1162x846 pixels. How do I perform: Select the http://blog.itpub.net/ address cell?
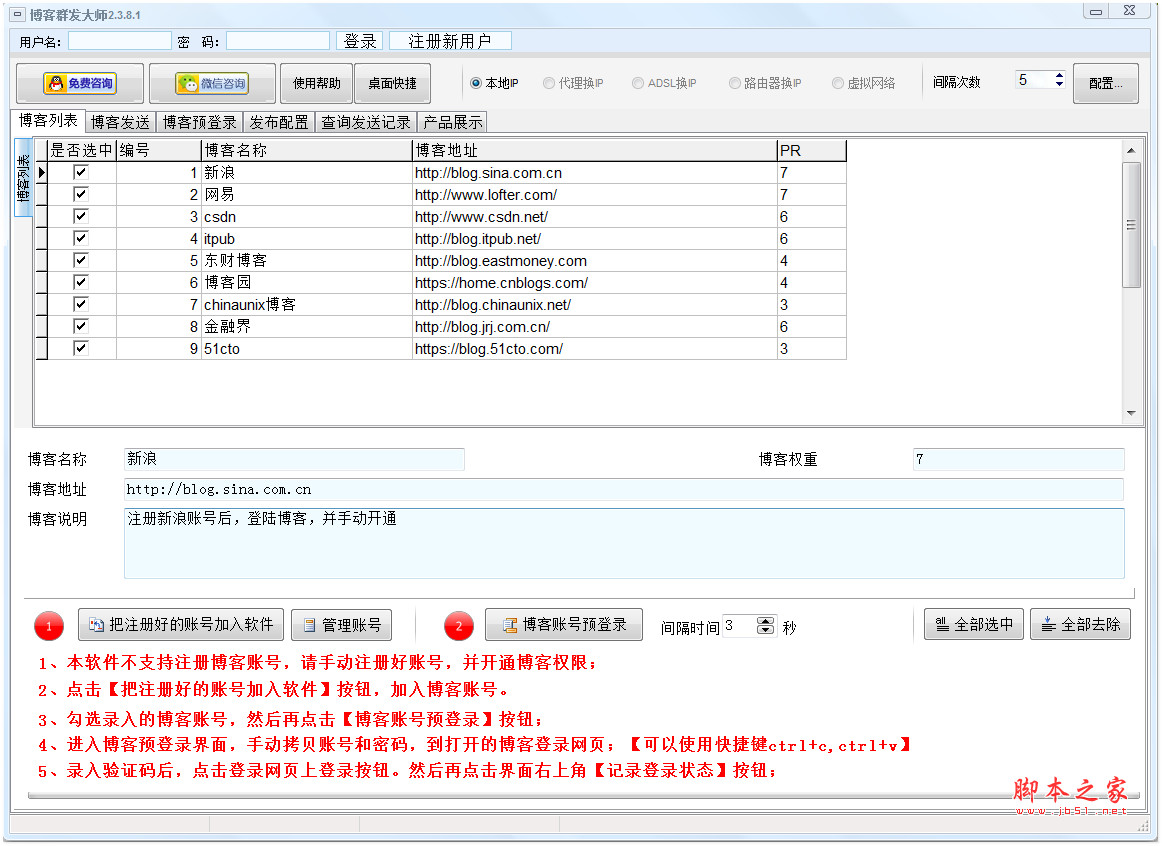click(594, 239)
